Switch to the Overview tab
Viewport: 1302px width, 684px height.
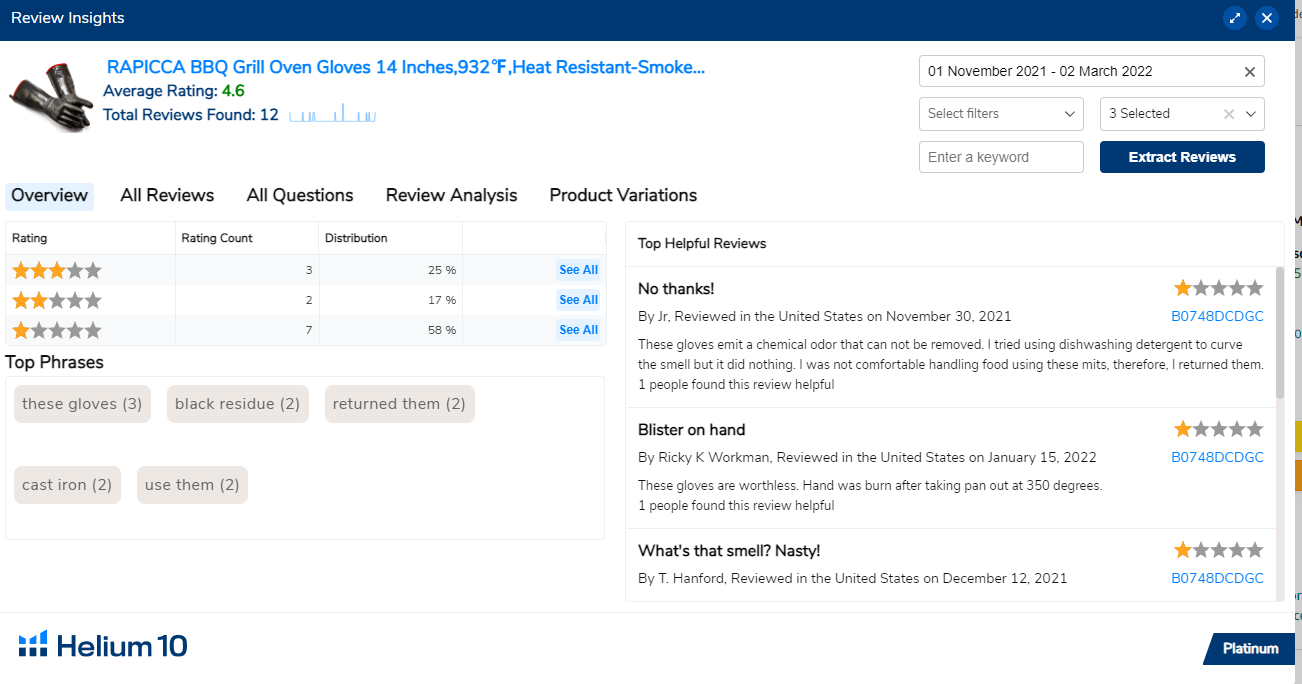[x=50, y=196]
